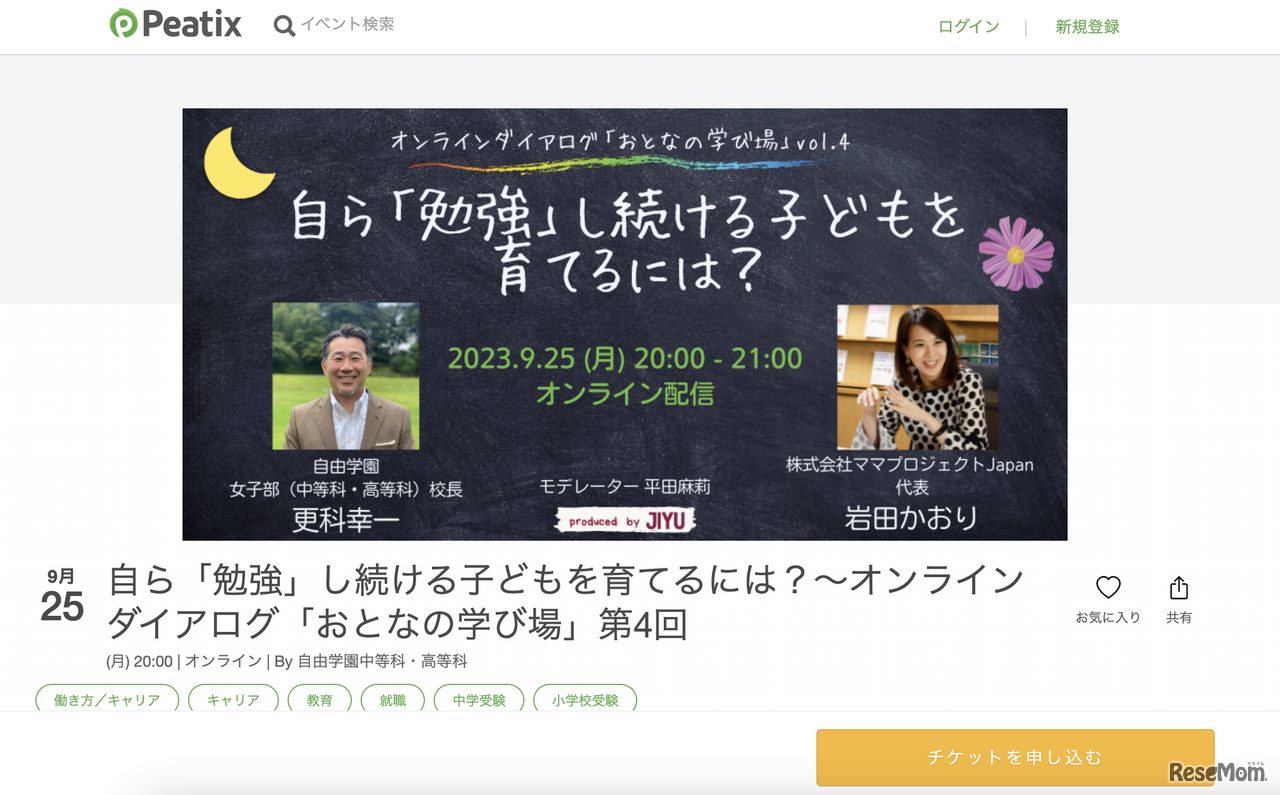Toggle the 就職 category tag
Image resolution: width=1280 pixels, height=795 pixels.
tap(392, 699)
